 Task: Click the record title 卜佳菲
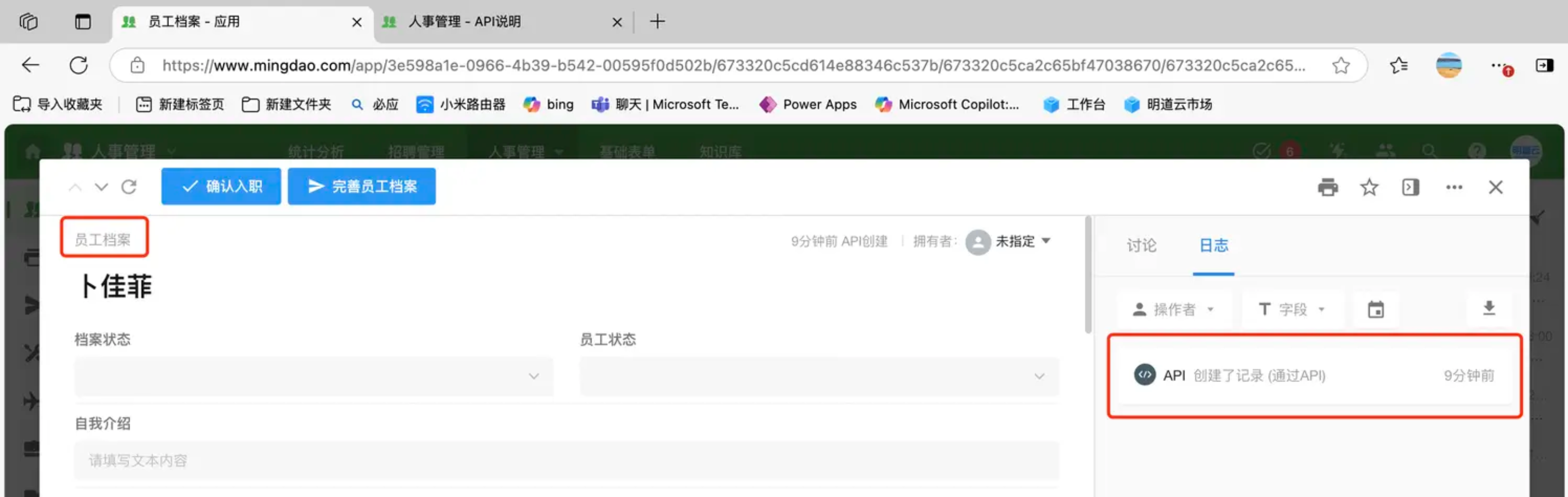116,286
